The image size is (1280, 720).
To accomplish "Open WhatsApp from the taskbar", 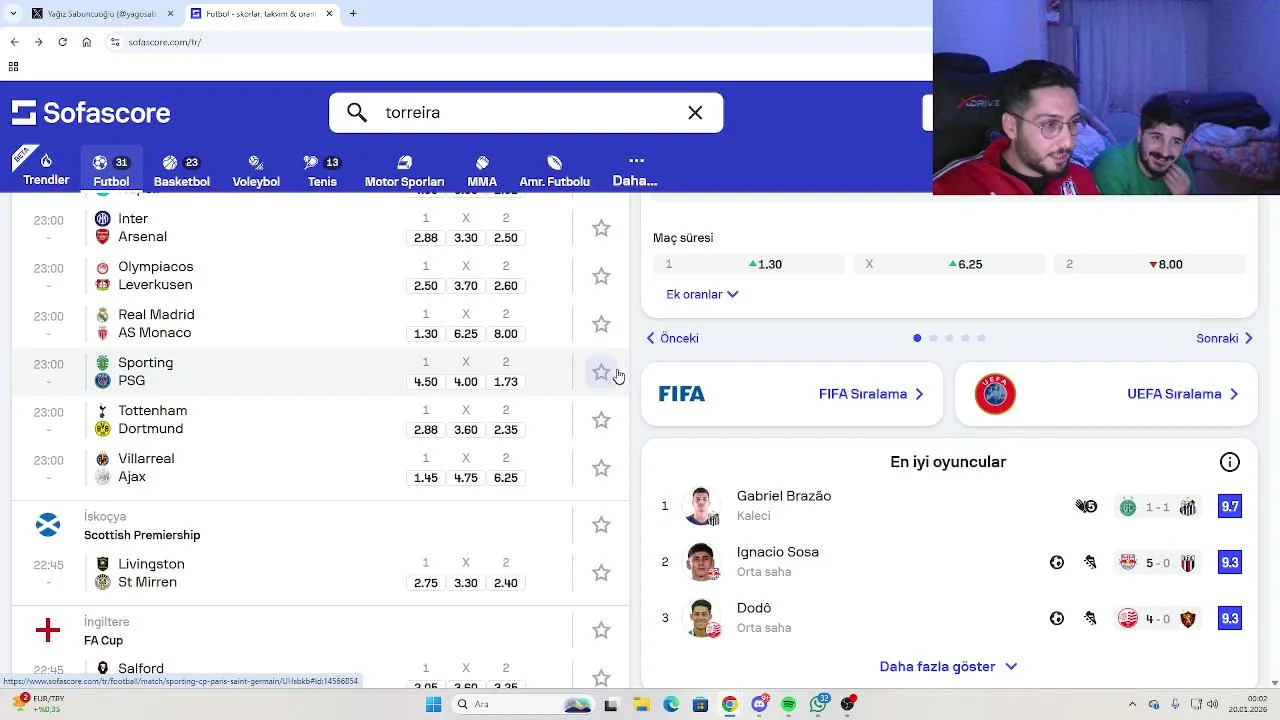I will 819,705.
